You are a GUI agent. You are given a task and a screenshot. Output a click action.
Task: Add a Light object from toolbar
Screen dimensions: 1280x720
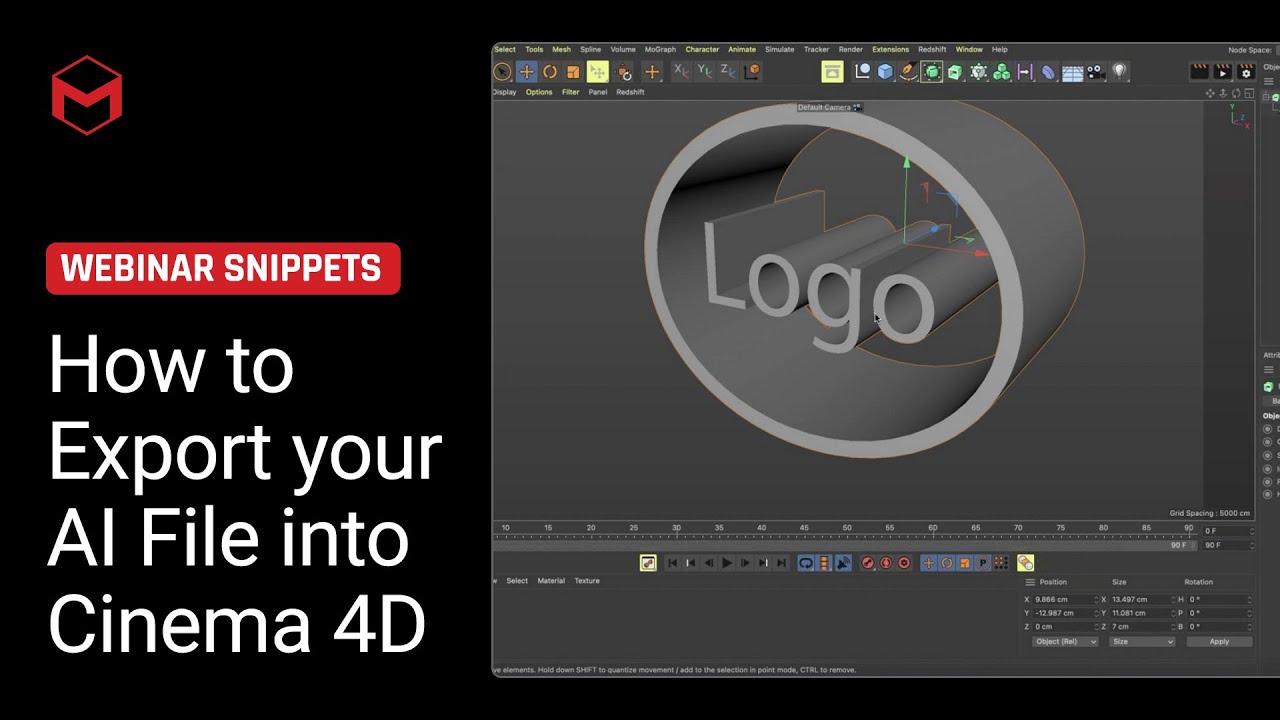1120,71
